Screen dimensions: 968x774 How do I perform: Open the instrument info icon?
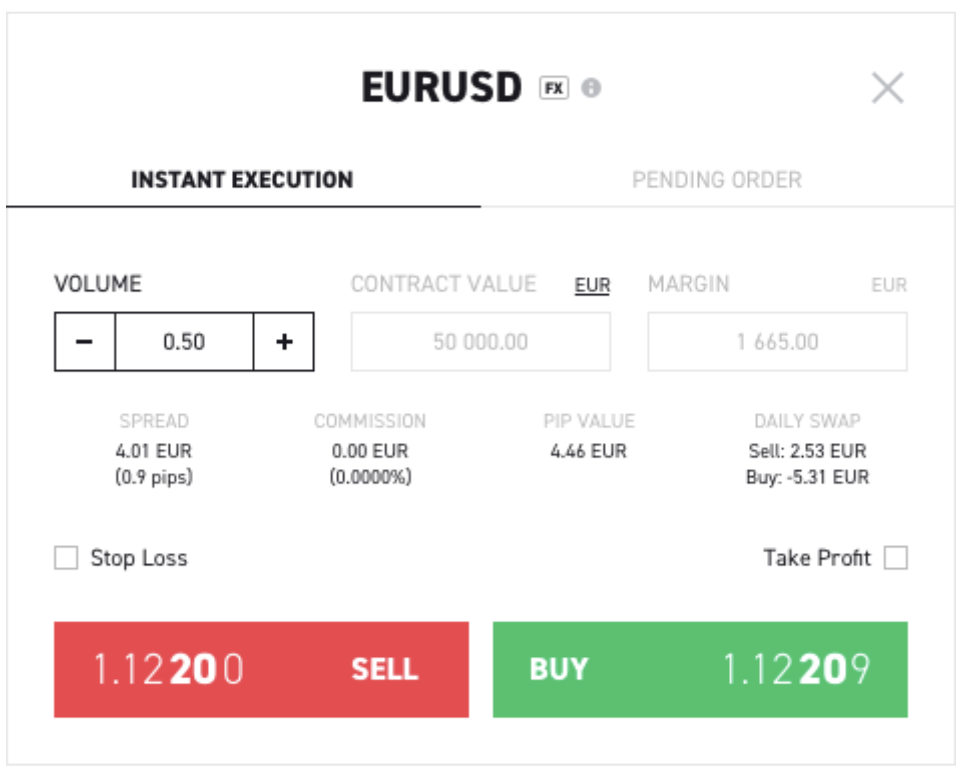[591, 88]
